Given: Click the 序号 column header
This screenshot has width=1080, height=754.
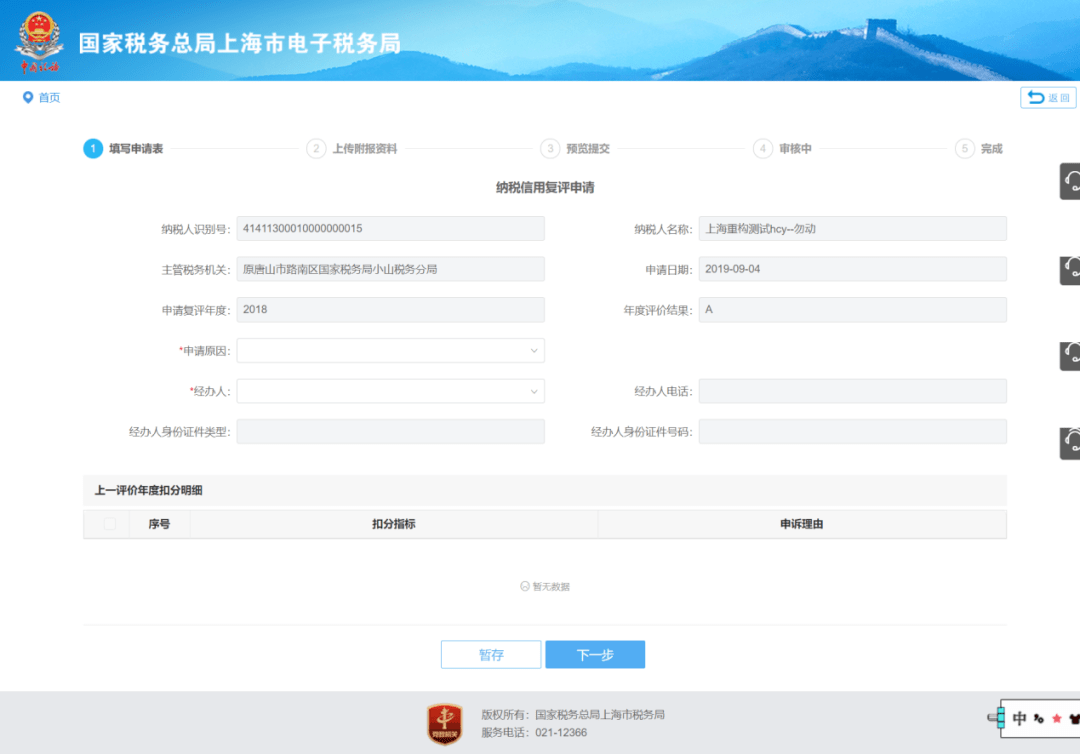Looking at the screenshot, I should [x=159, y=524].
